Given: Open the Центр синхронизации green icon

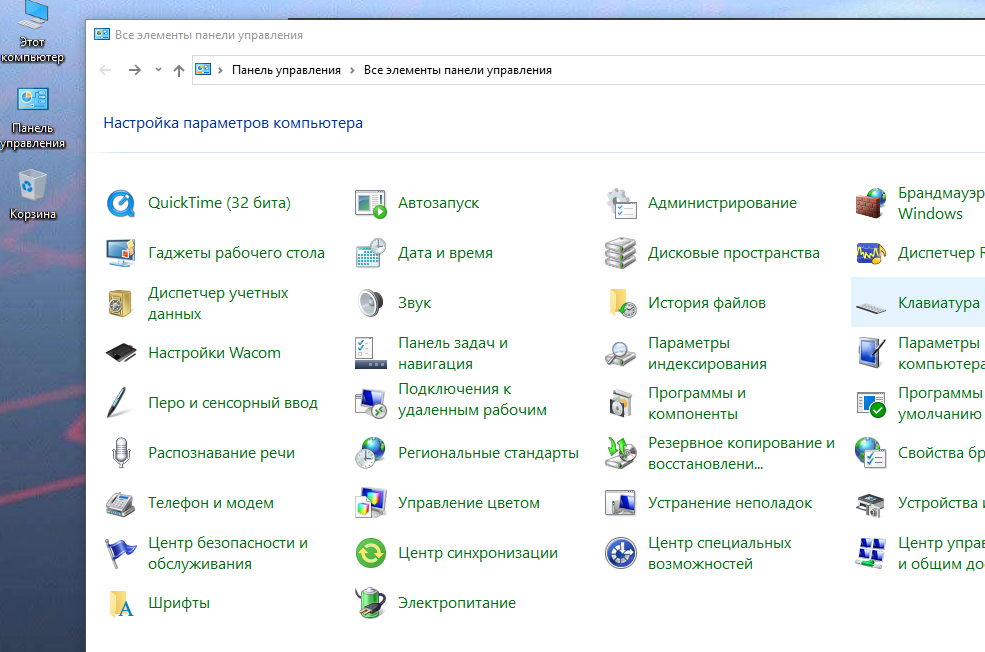Looking at the screenshot, I should coord(371,553).
